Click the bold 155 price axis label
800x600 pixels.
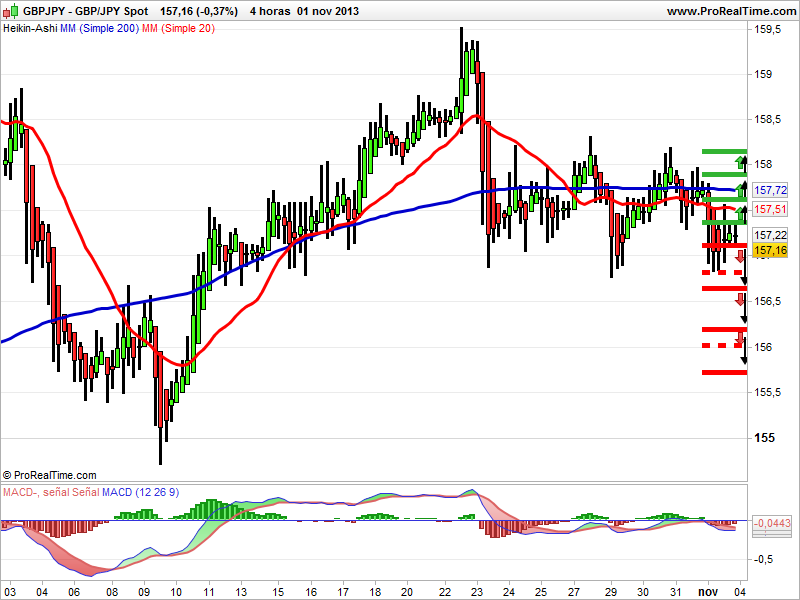tap(764, 438)
